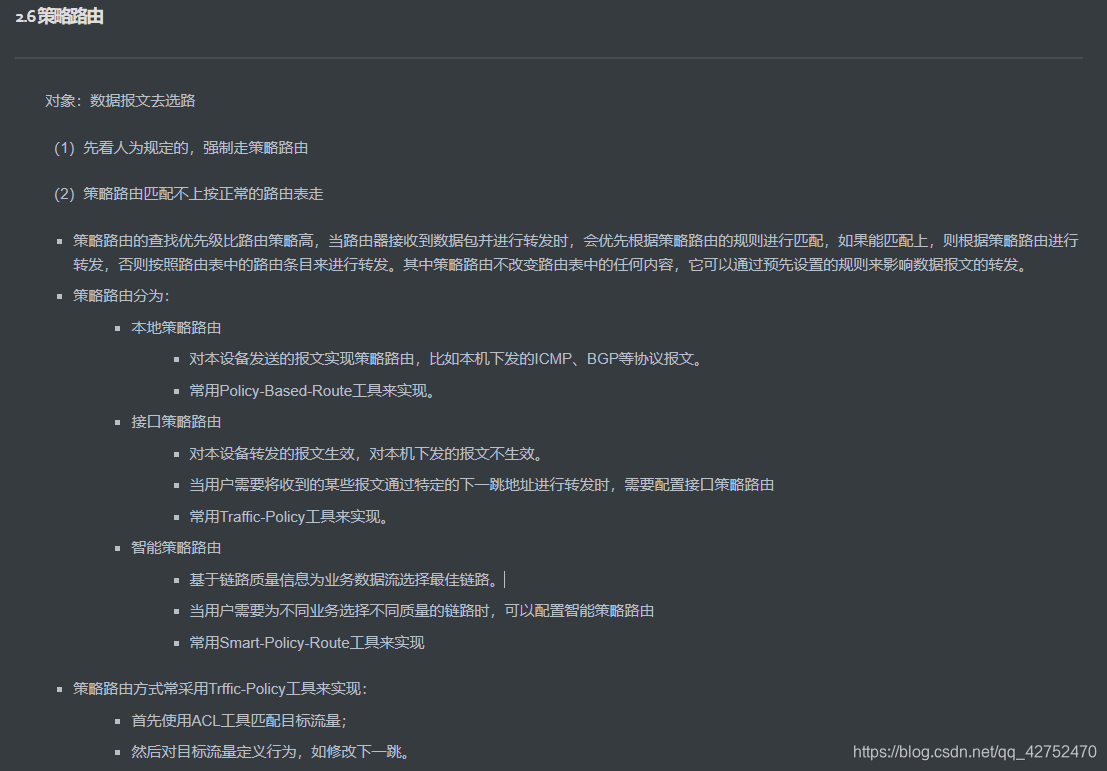Screen dimensions: 1107x771
Task: Select the "接口策略路由" list item
Action: click(x=177, y=421)
